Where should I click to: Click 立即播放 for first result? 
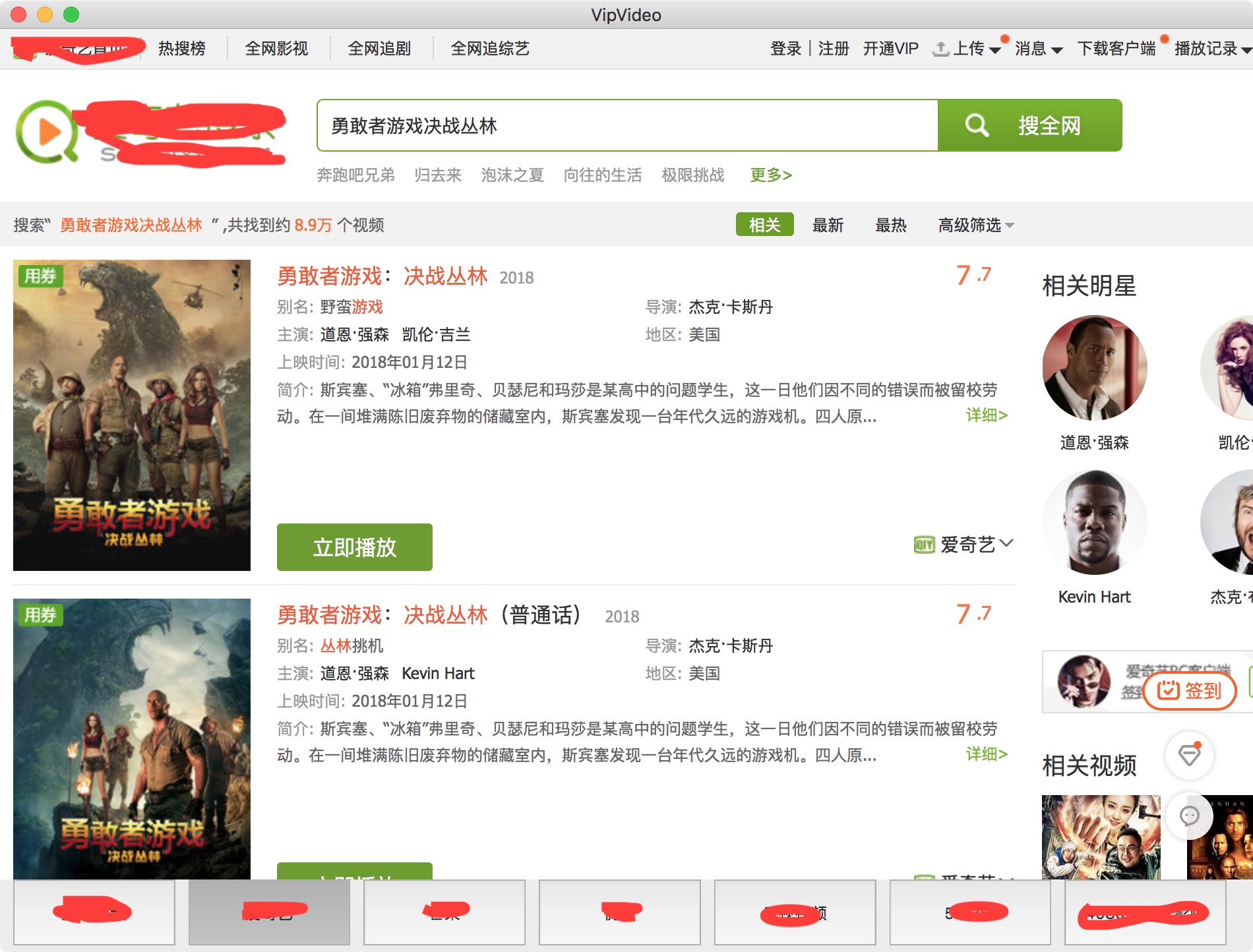coord(355,547)
